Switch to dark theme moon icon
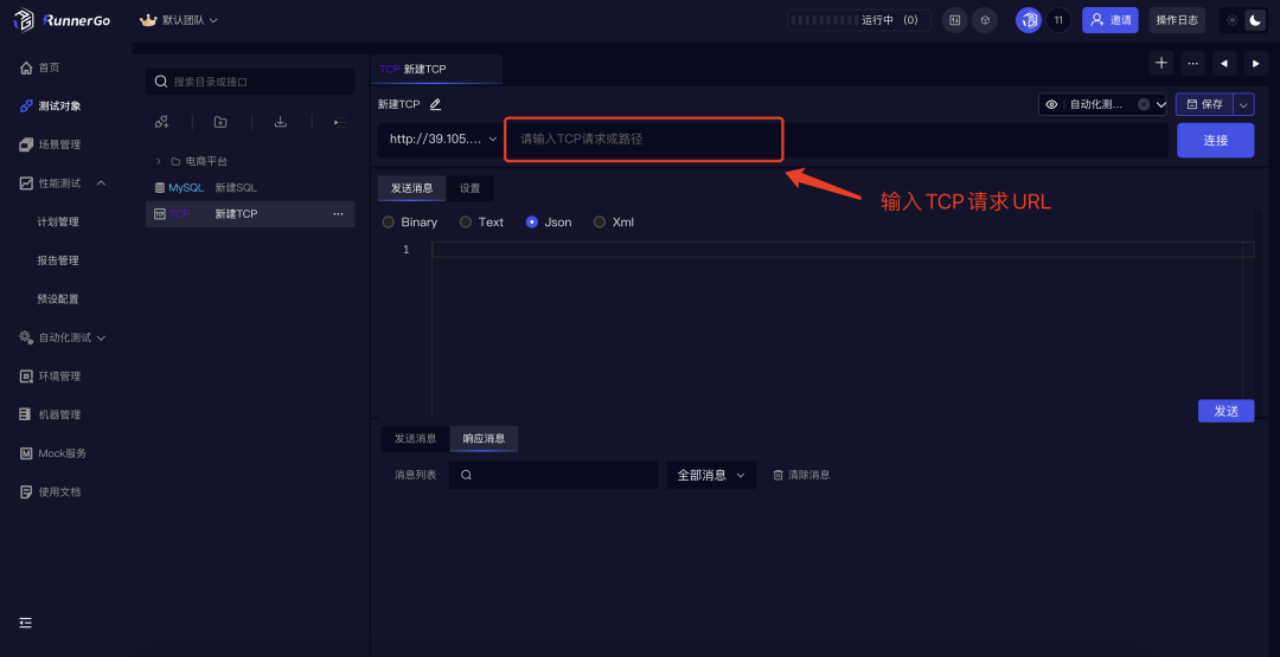This screenshot has height=657, width=1280. [x=1256, y=20]
